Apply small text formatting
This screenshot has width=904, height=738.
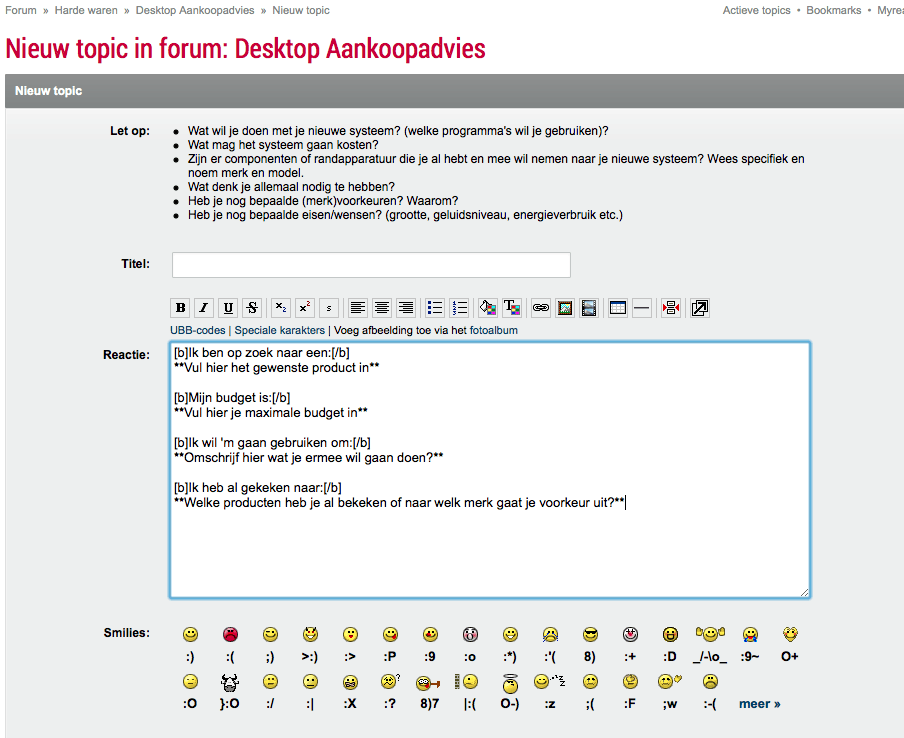coord(329,308)
